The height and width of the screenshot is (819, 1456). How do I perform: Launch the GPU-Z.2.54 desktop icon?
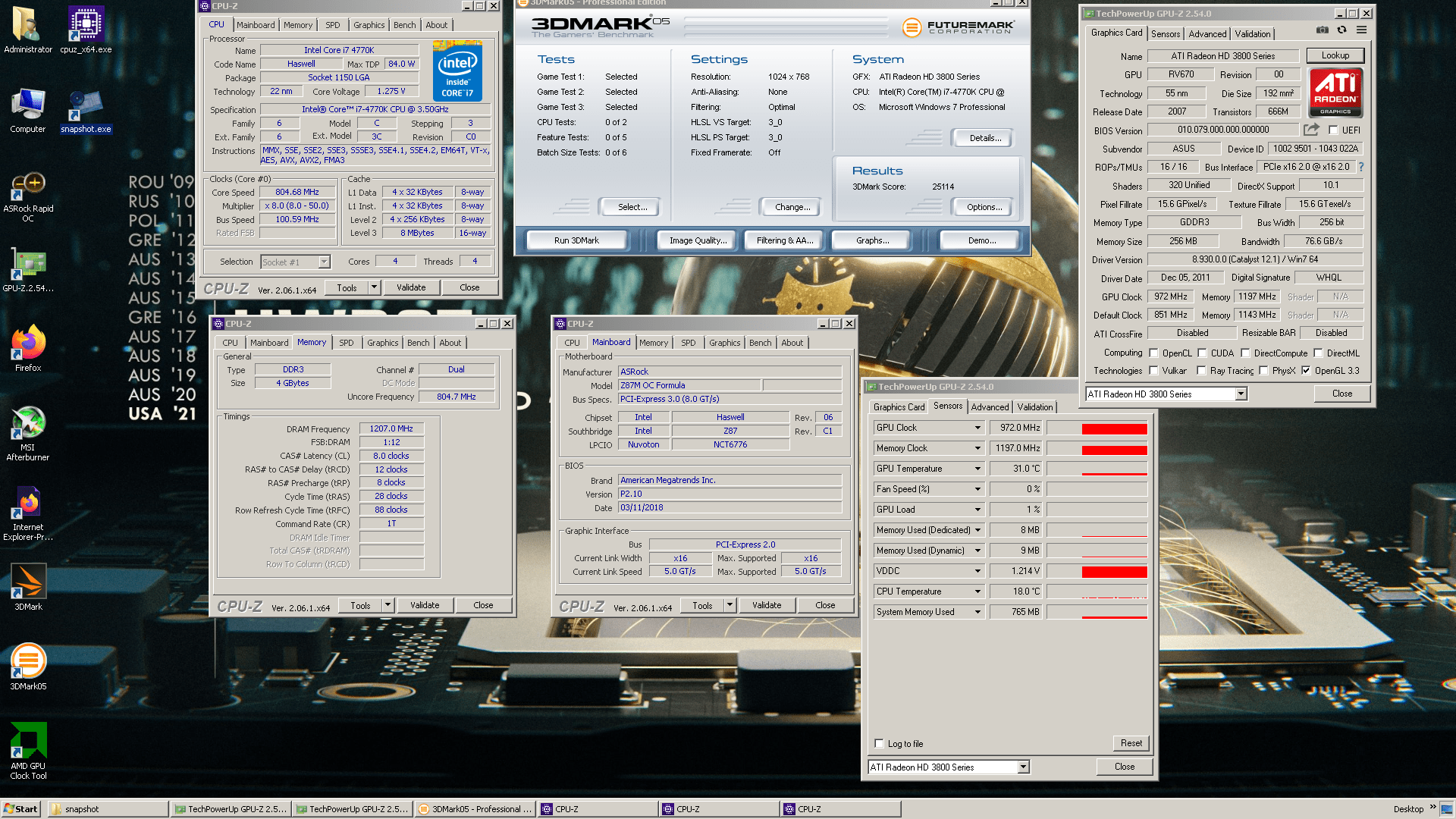coord(28,270)
